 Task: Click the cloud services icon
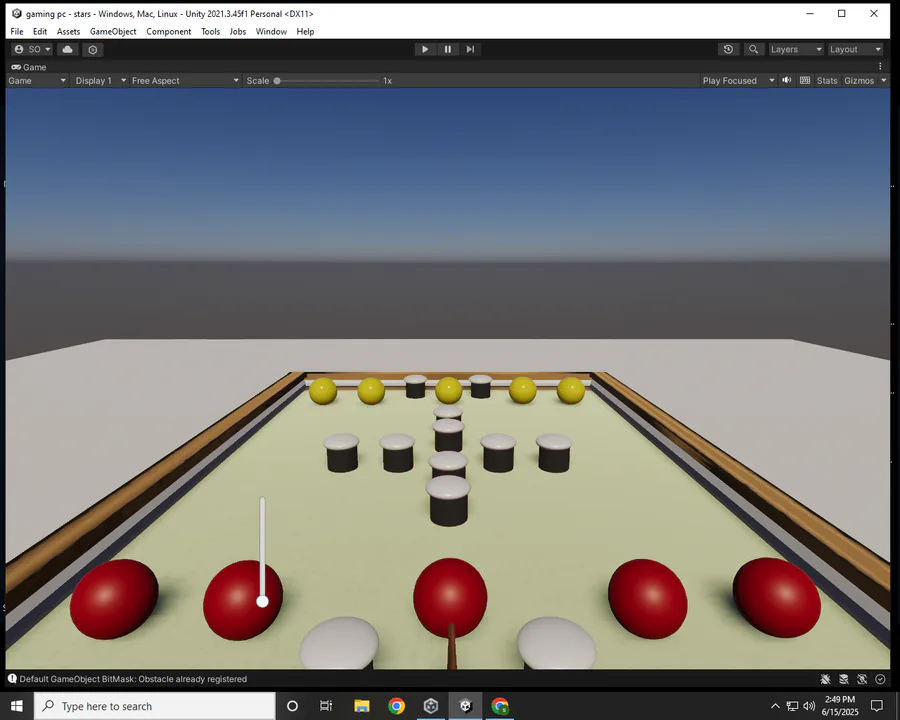point(68,49)
